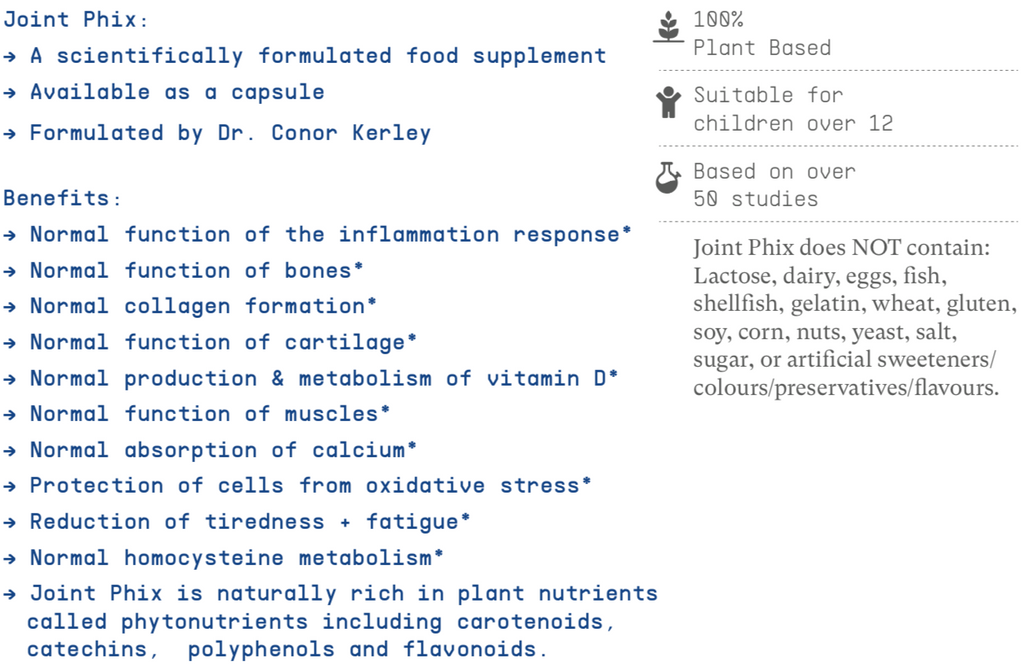Viewport: 1024px width, 669px height.
Task: Click arrow bullet beside "Available as a capsule"
Action: pos(9,92)
